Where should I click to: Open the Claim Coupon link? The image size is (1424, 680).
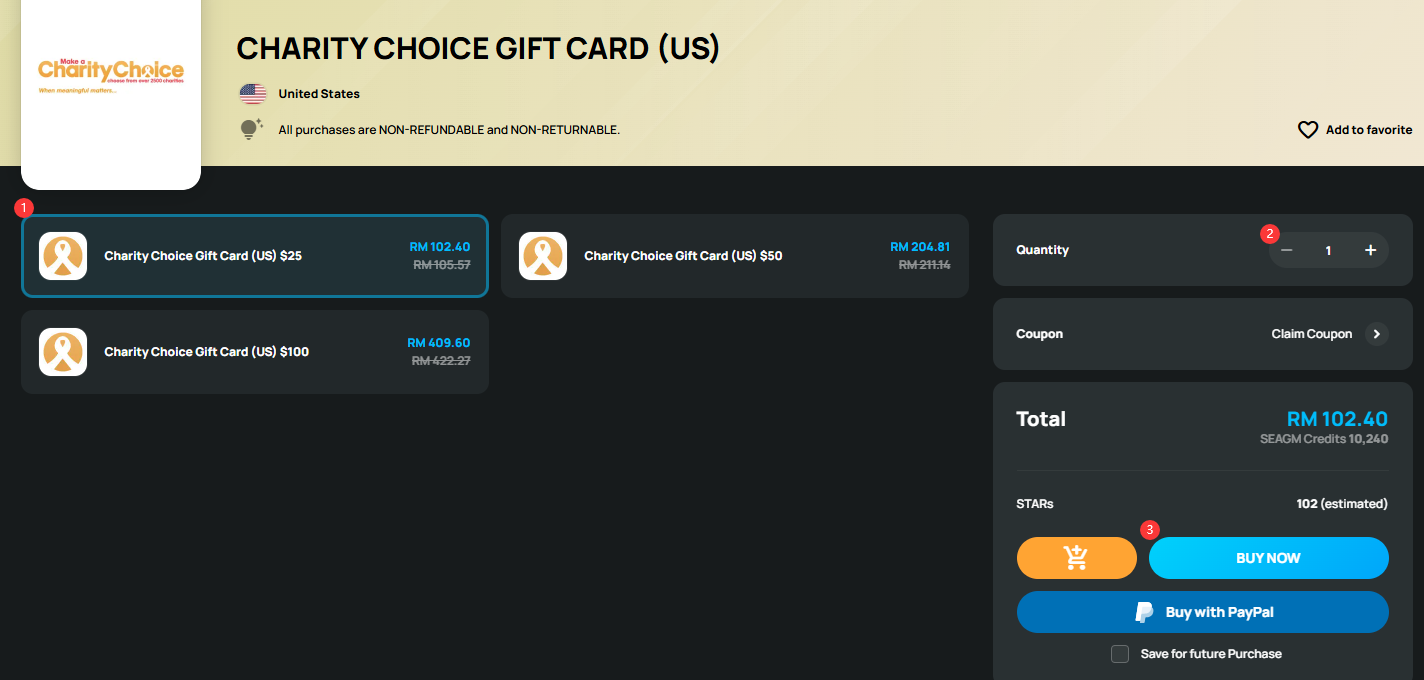[x=1312, y=334]
